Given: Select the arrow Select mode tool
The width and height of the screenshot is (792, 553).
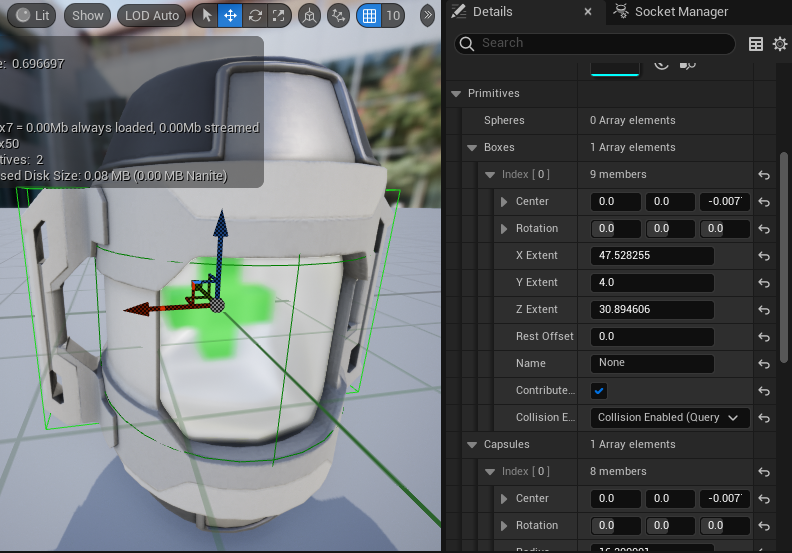Looking at the screenshot, I should click(206, 16).
